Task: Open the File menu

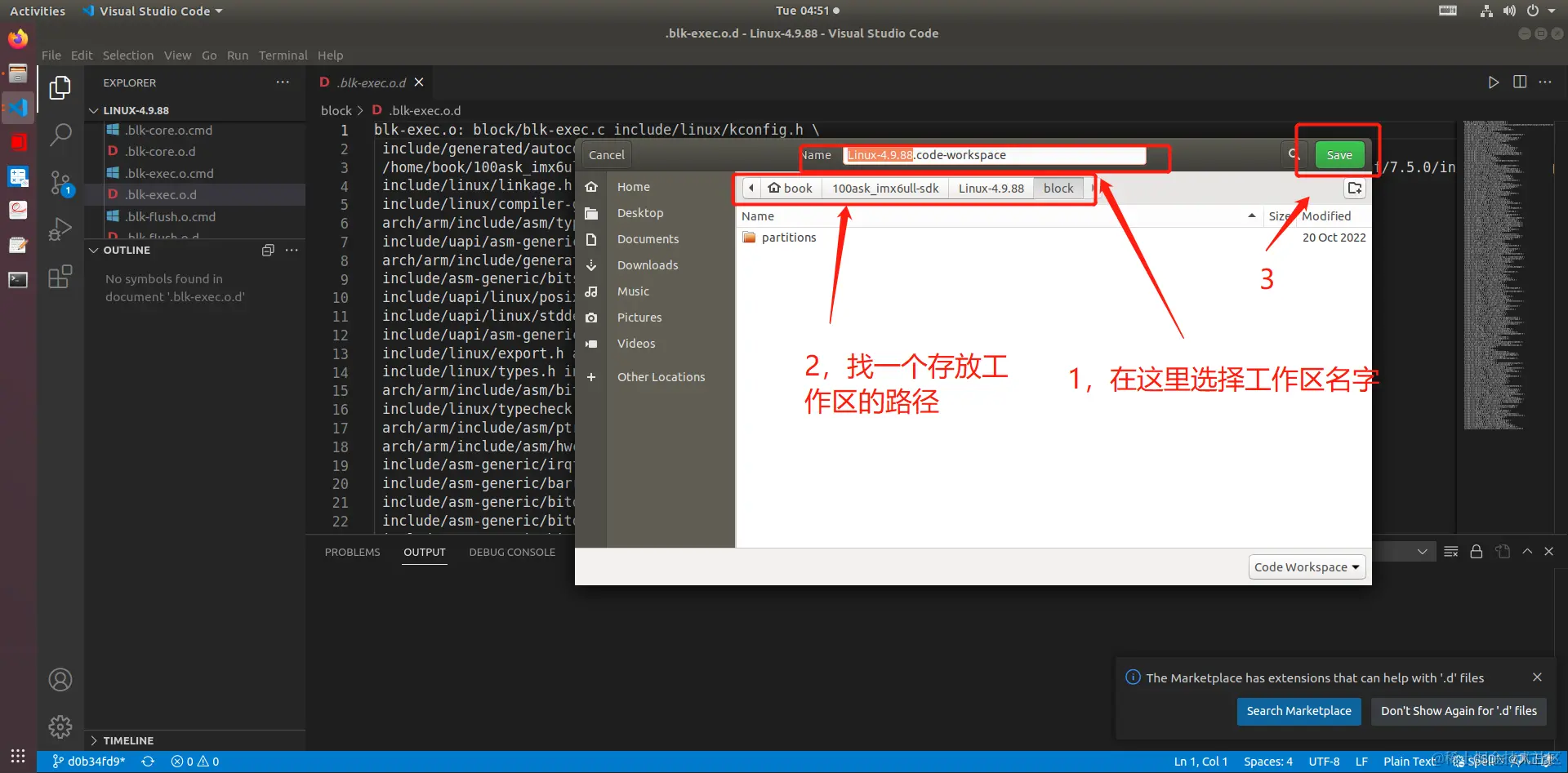Action: pos(51,56)
